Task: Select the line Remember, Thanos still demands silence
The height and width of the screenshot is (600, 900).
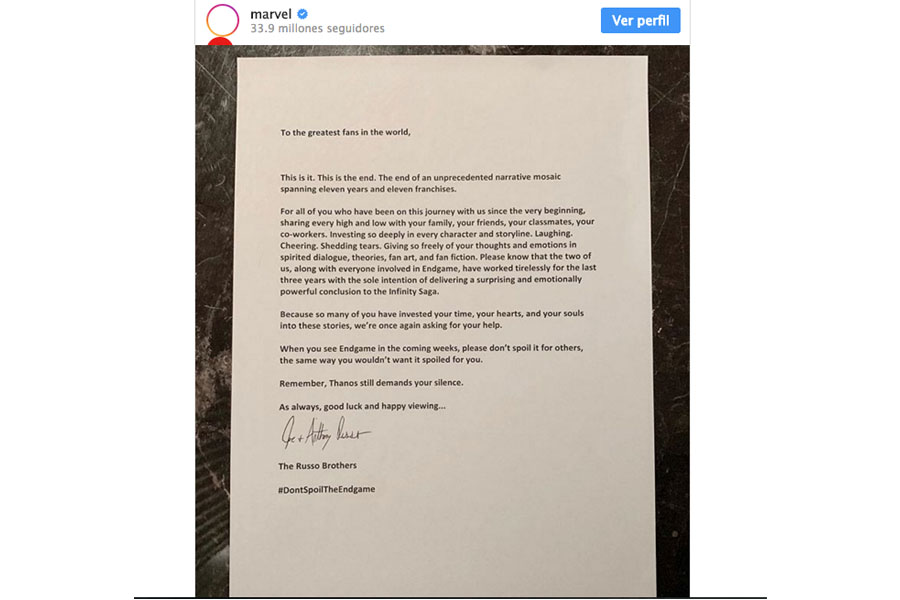Action: [x=371, y=383]
